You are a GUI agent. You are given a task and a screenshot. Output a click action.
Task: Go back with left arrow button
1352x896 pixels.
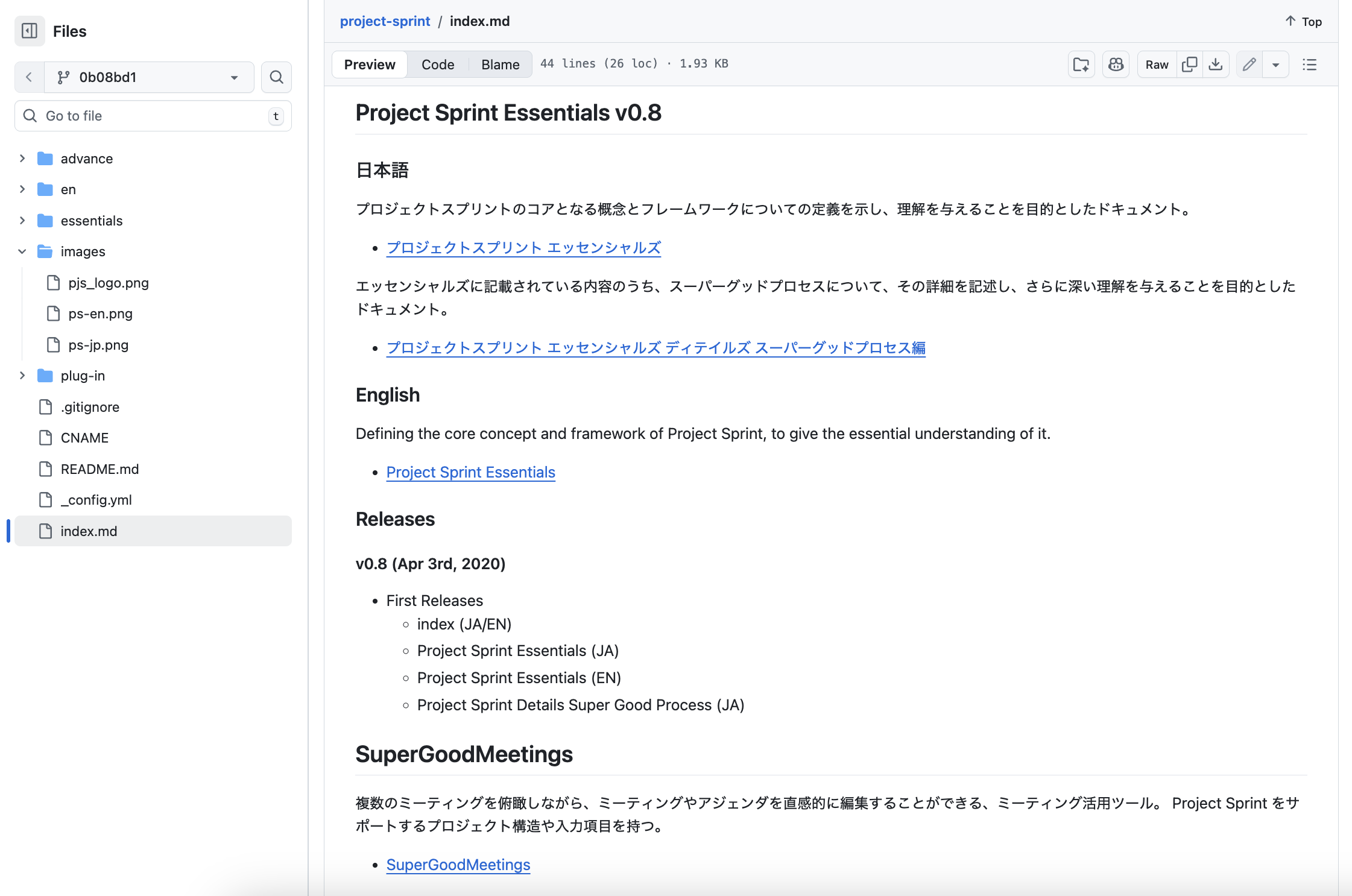(x=29, y=77)
